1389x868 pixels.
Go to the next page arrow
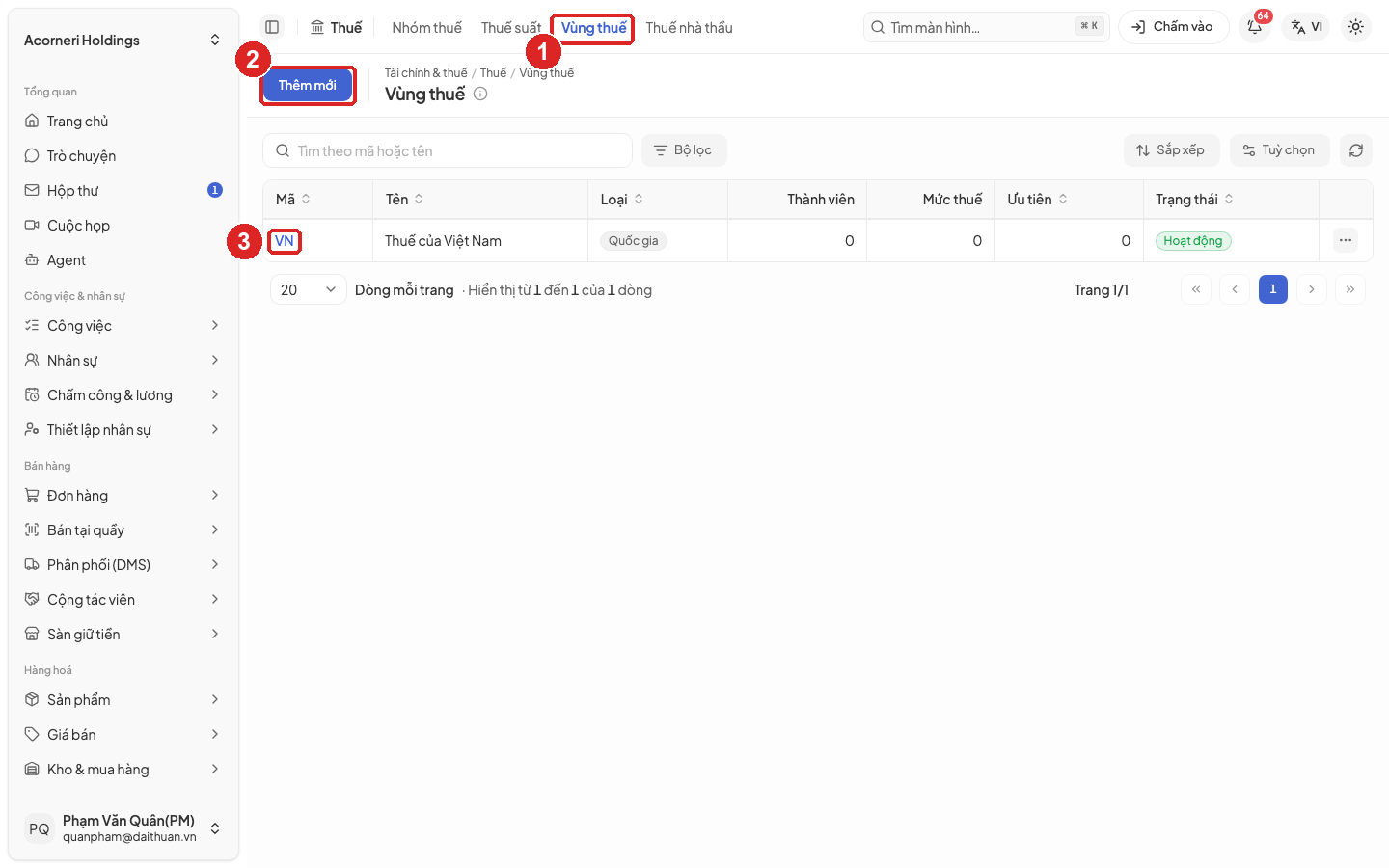pyautogui.click(x=1312, y=289)
